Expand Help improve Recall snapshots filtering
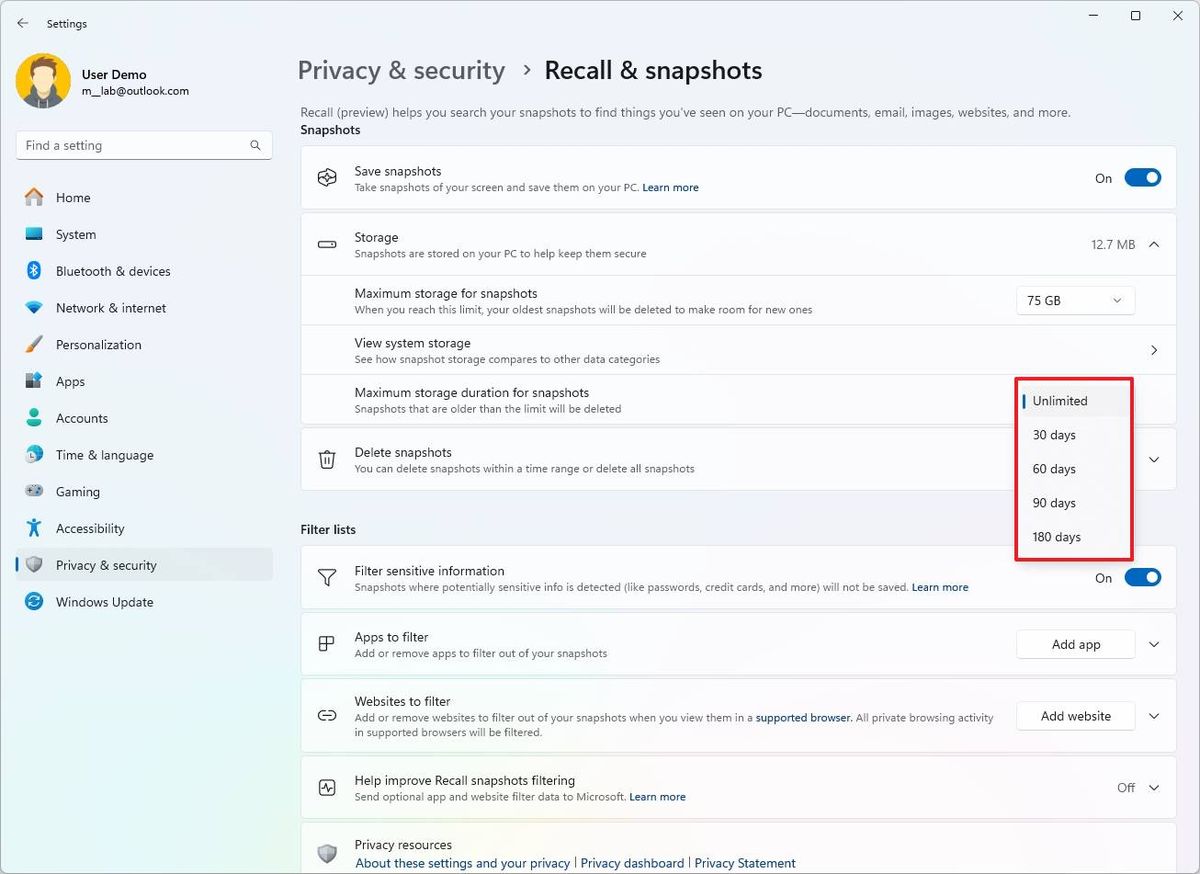1200x874 pixels. point(1154,788)
